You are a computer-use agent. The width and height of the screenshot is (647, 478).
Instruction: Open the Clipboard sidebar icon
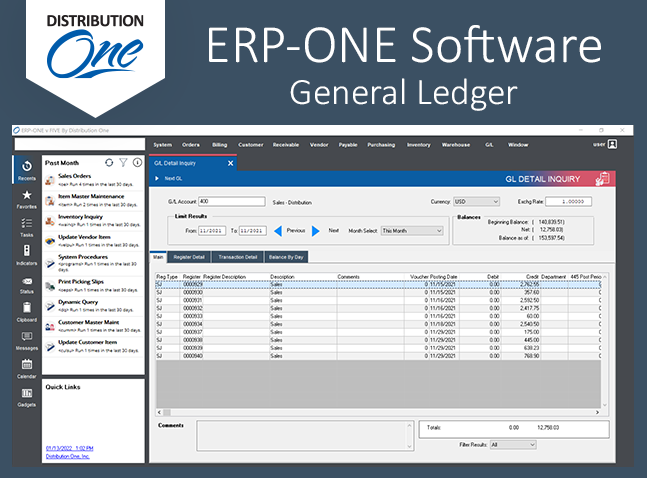coord(27,308)
